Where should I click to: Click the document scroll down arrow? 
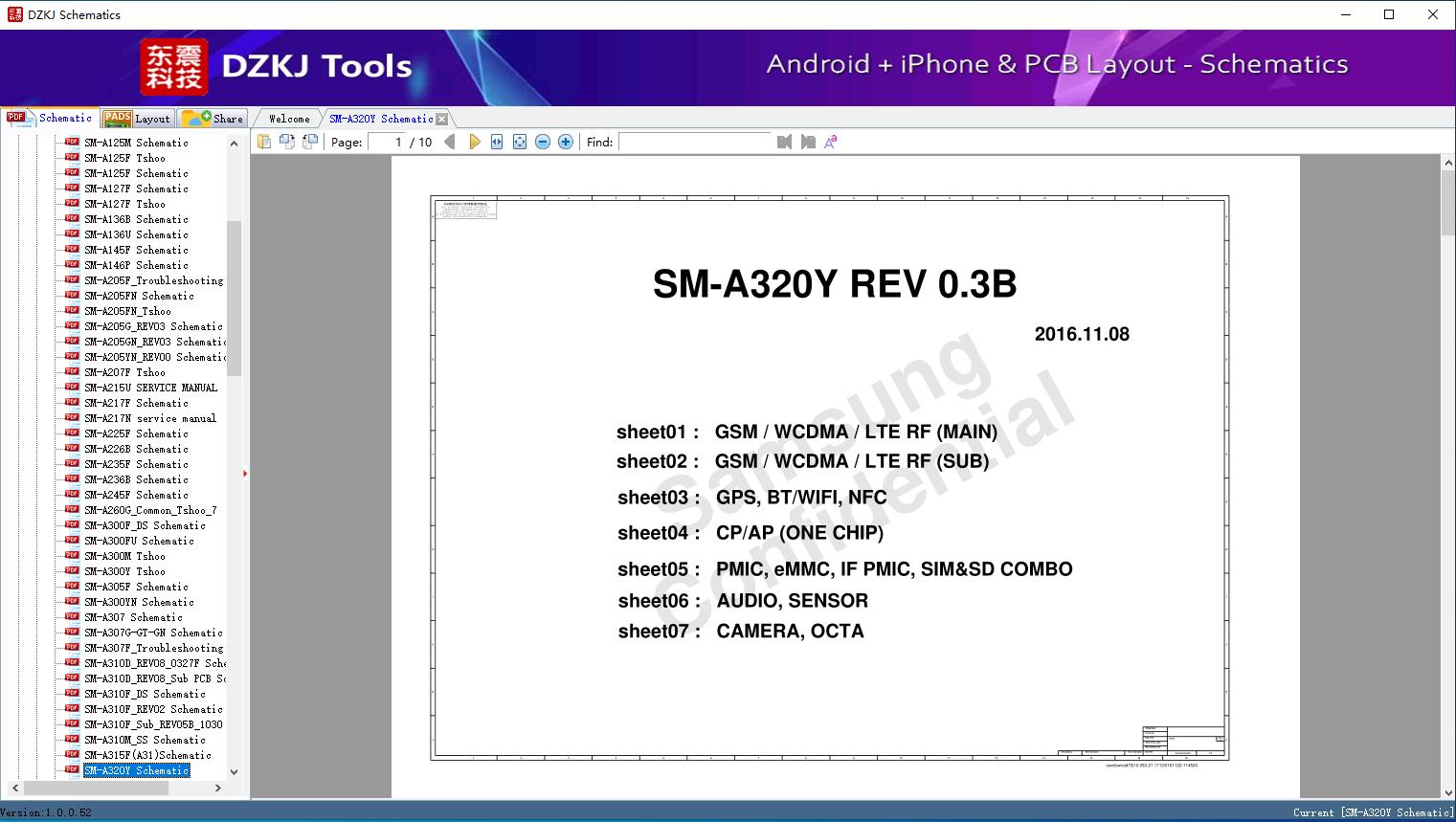coord(1448,791)
